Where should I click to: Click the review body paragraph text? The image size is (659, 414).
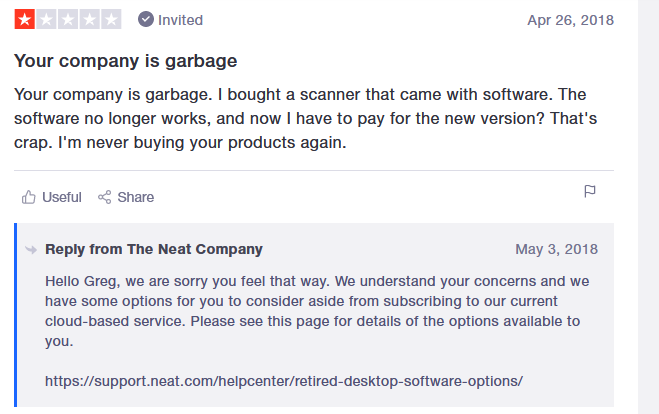point(306,119)
